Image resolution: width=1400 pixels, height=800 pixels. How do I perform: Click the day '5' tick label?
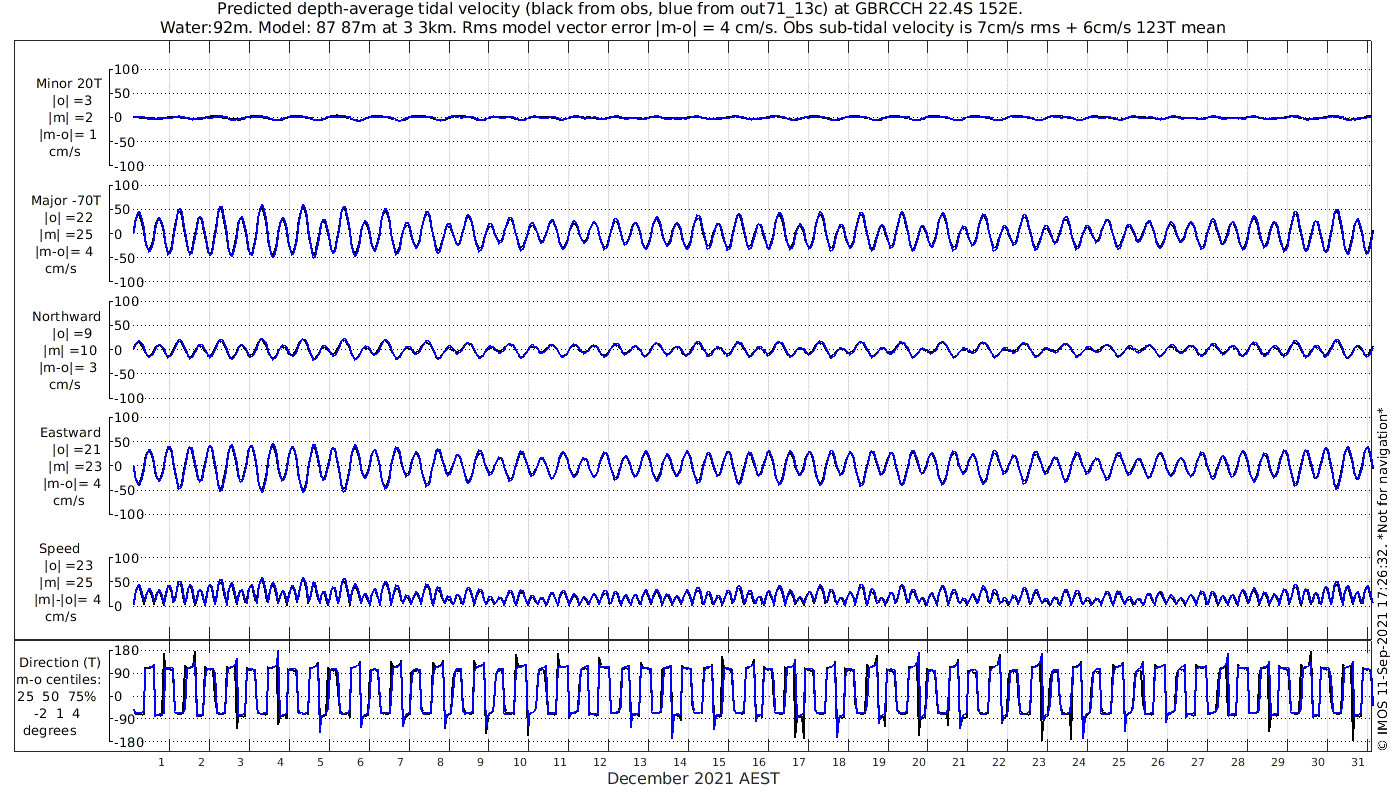[321, 762]
